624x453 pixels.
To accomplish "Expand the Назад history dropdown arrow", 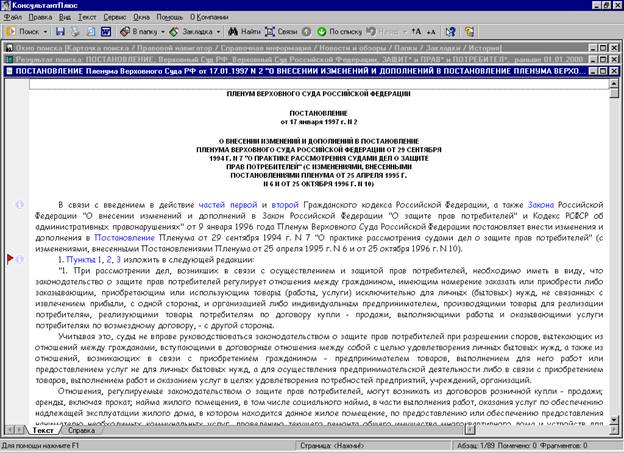I will pyautogui.click(x=404, y=31).
